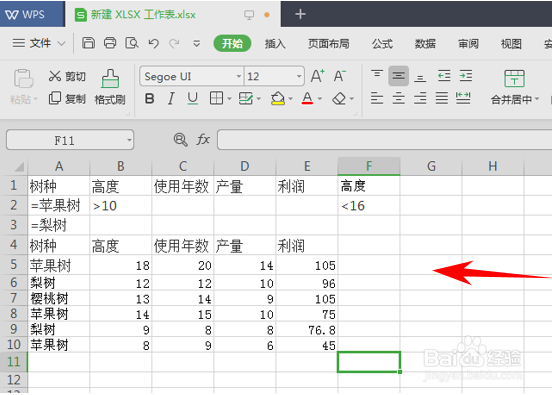Justify text alignment icon
The height and width of the screenshot is (395, 552).
442,98
